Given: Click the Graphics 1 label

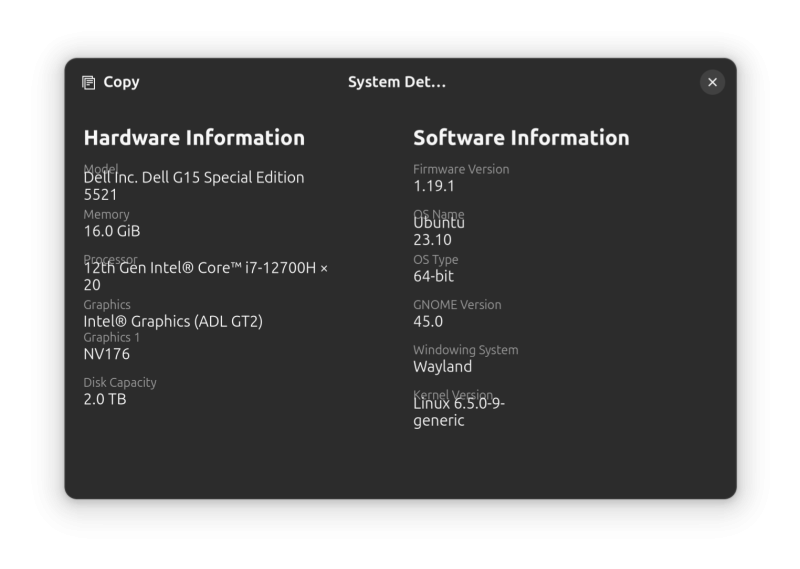Looking at the screenshot, I should (x=112, y=337).
